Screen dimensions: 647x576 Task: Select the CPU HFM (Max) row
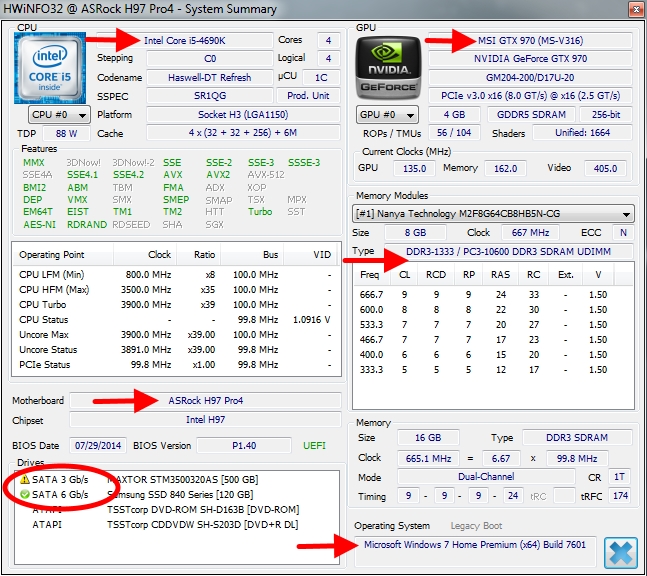tap(176, 290)
